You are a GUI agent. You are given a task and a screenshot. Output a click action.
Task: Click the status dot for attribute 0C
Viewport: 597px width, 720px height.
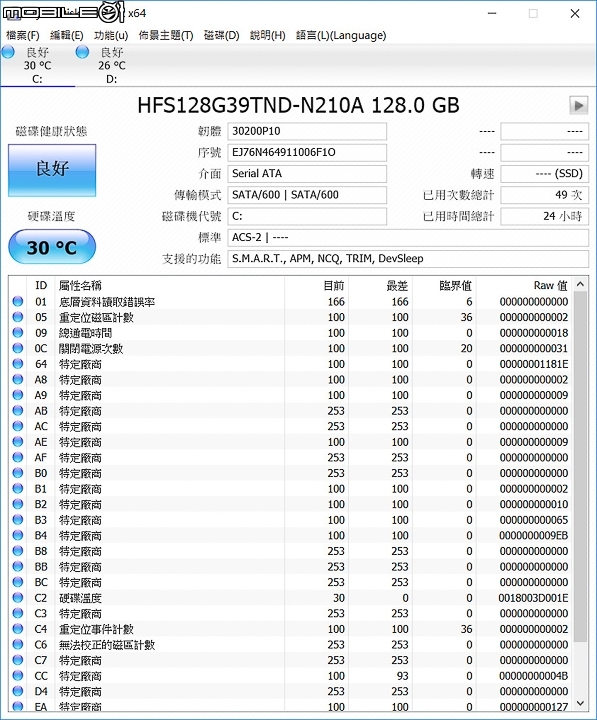click(18, 348)
